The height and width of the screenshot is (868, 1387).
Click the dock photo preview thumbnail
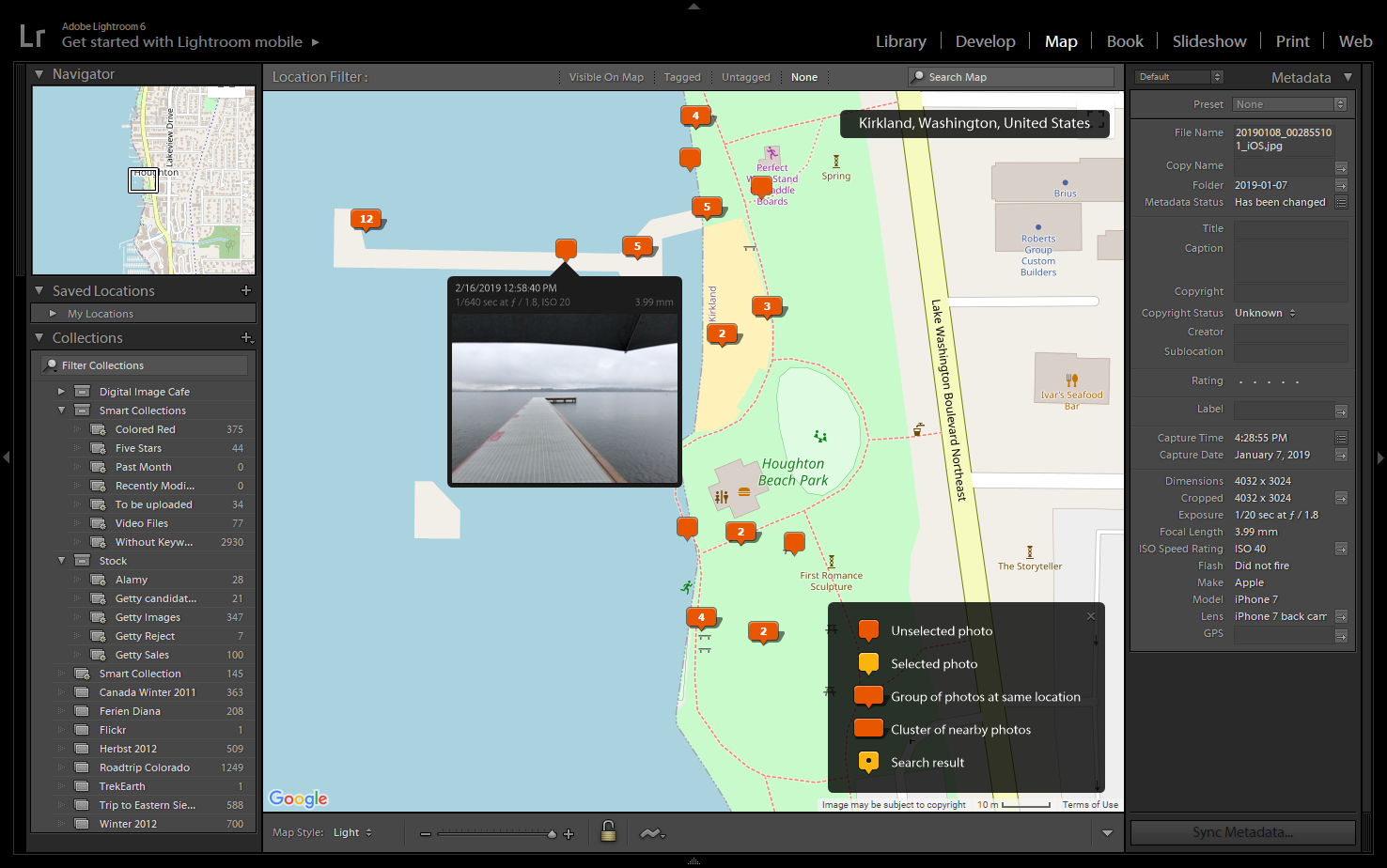pyautogui.click(x=565, y=398)
